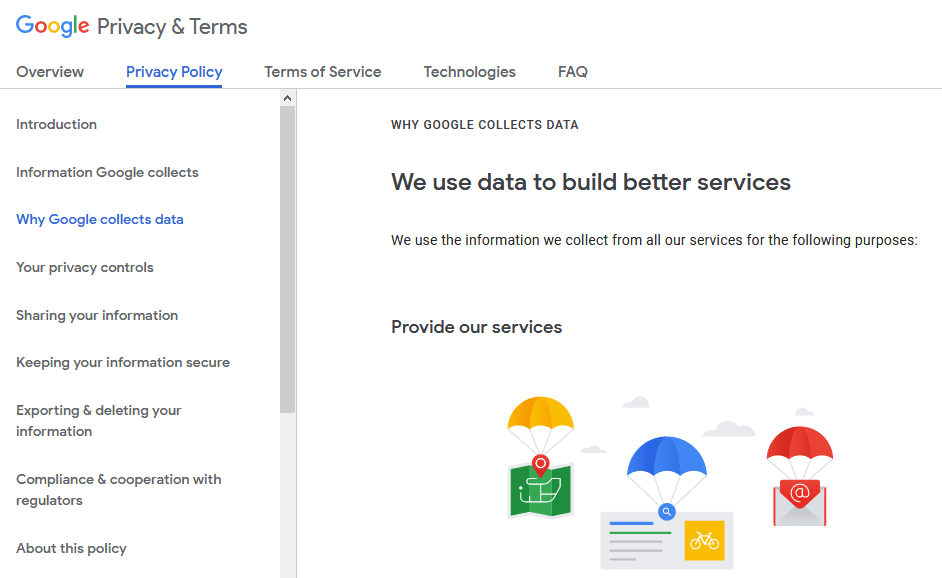Go to Your privacy controls
942x578 pixels.
(x=85, y=267)
